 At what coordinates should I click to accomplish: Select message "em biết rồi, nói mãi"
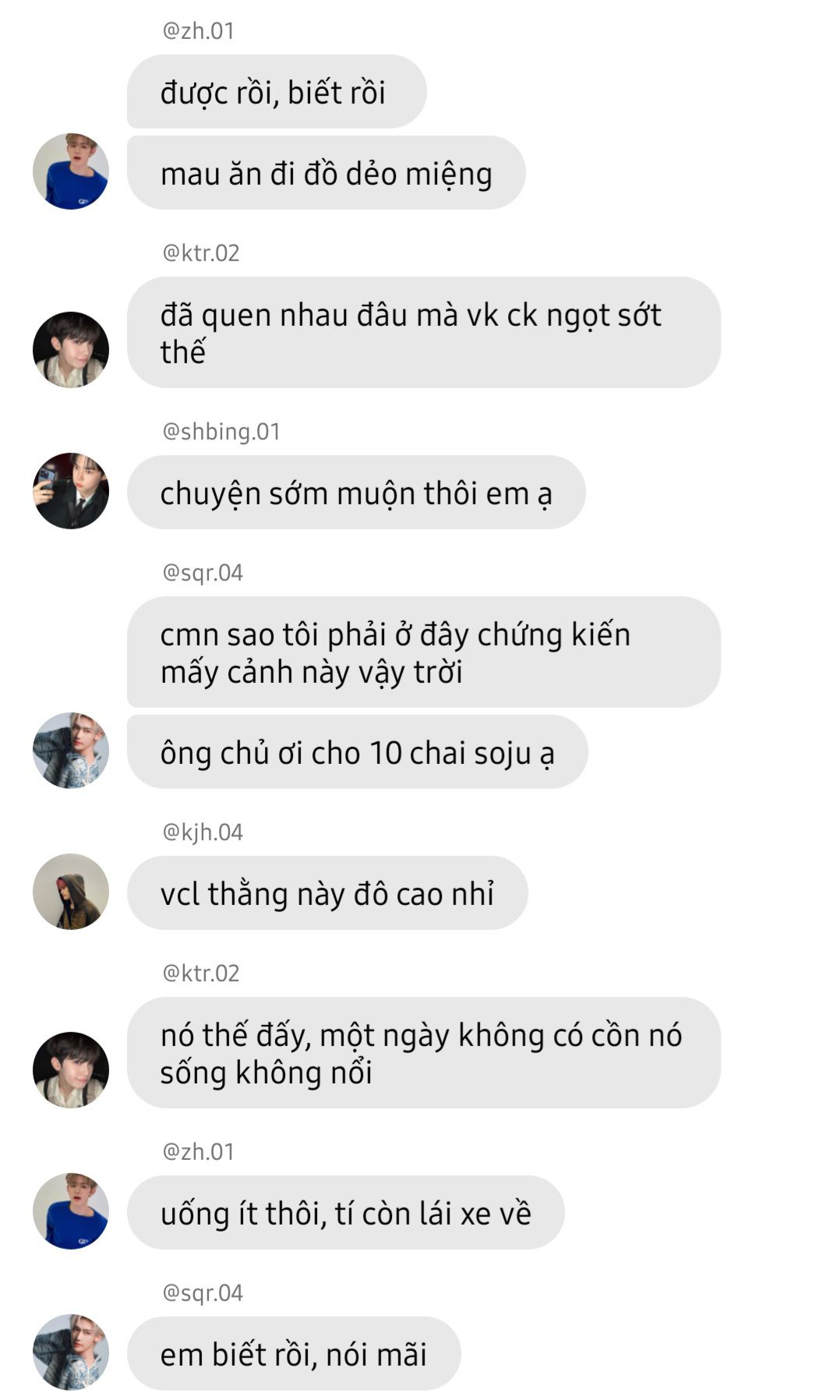coord(294,1354)
